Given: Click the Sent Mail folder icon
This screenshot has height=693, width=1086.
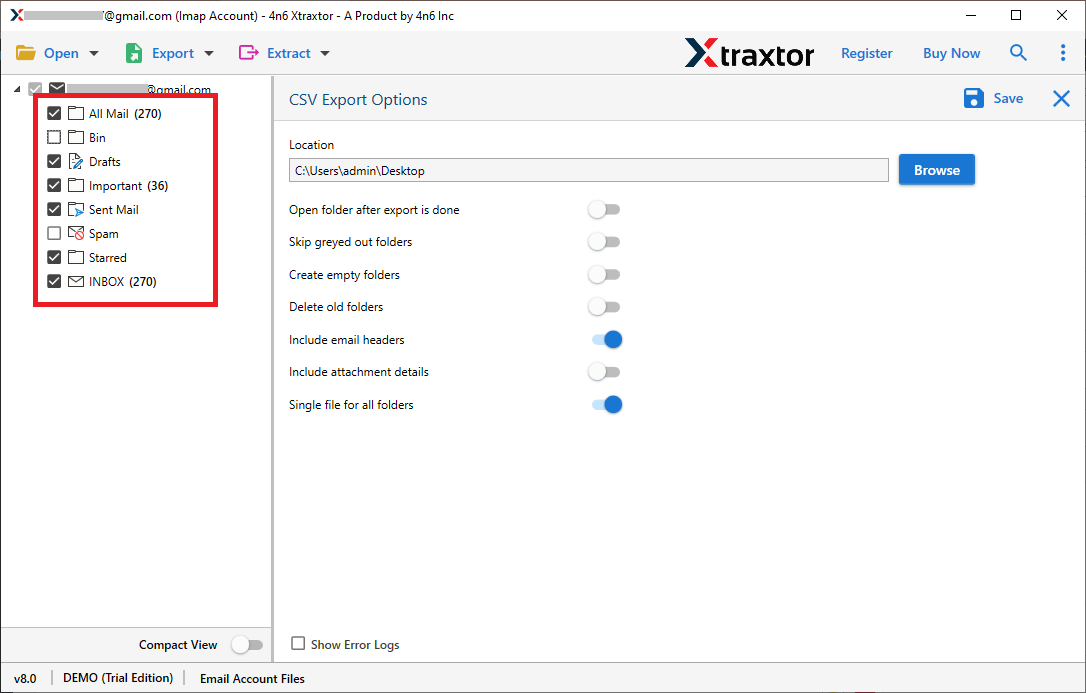Looking at the screenshot, I should click(x=75, y=209).
